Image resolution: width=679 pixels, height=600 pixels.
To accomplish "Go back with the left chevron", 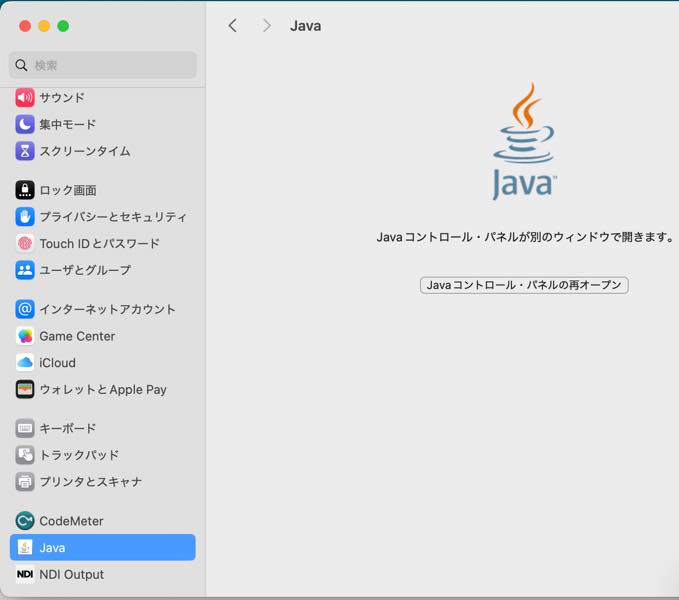I will click(x=233, y=26).
